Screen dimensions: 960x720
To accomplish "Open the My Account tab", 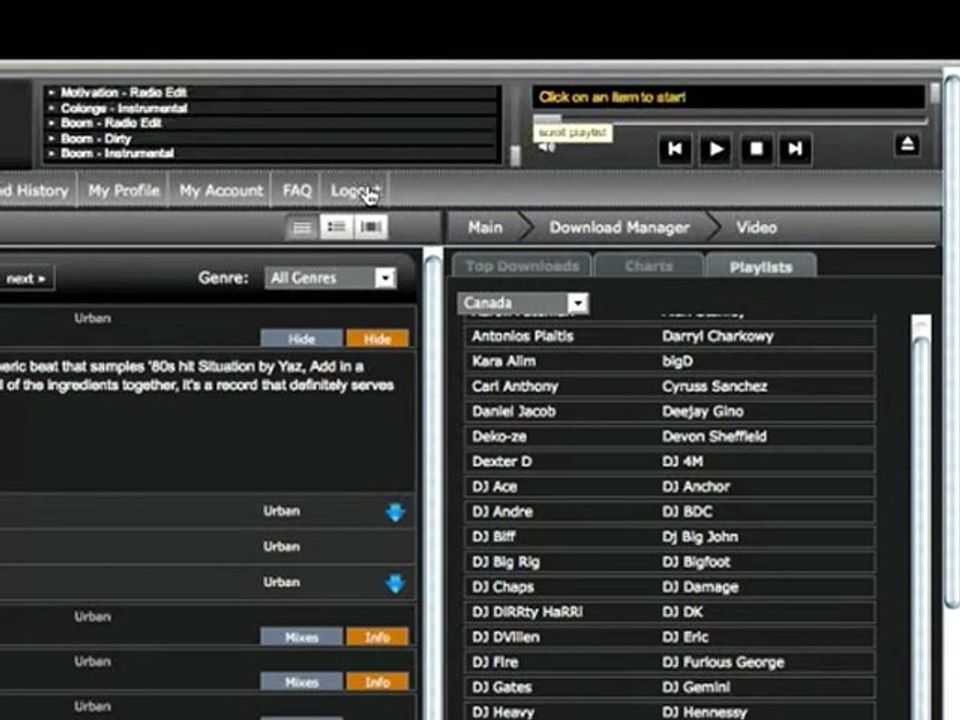I will click(221, 190).
